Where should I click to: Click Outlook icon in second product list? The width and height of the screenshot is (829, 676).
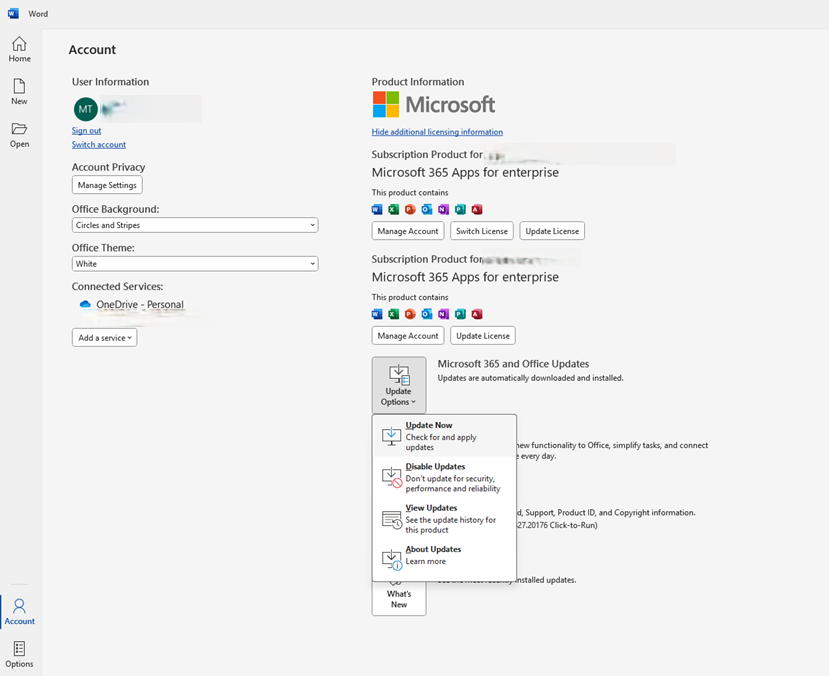tap(427, 314)
